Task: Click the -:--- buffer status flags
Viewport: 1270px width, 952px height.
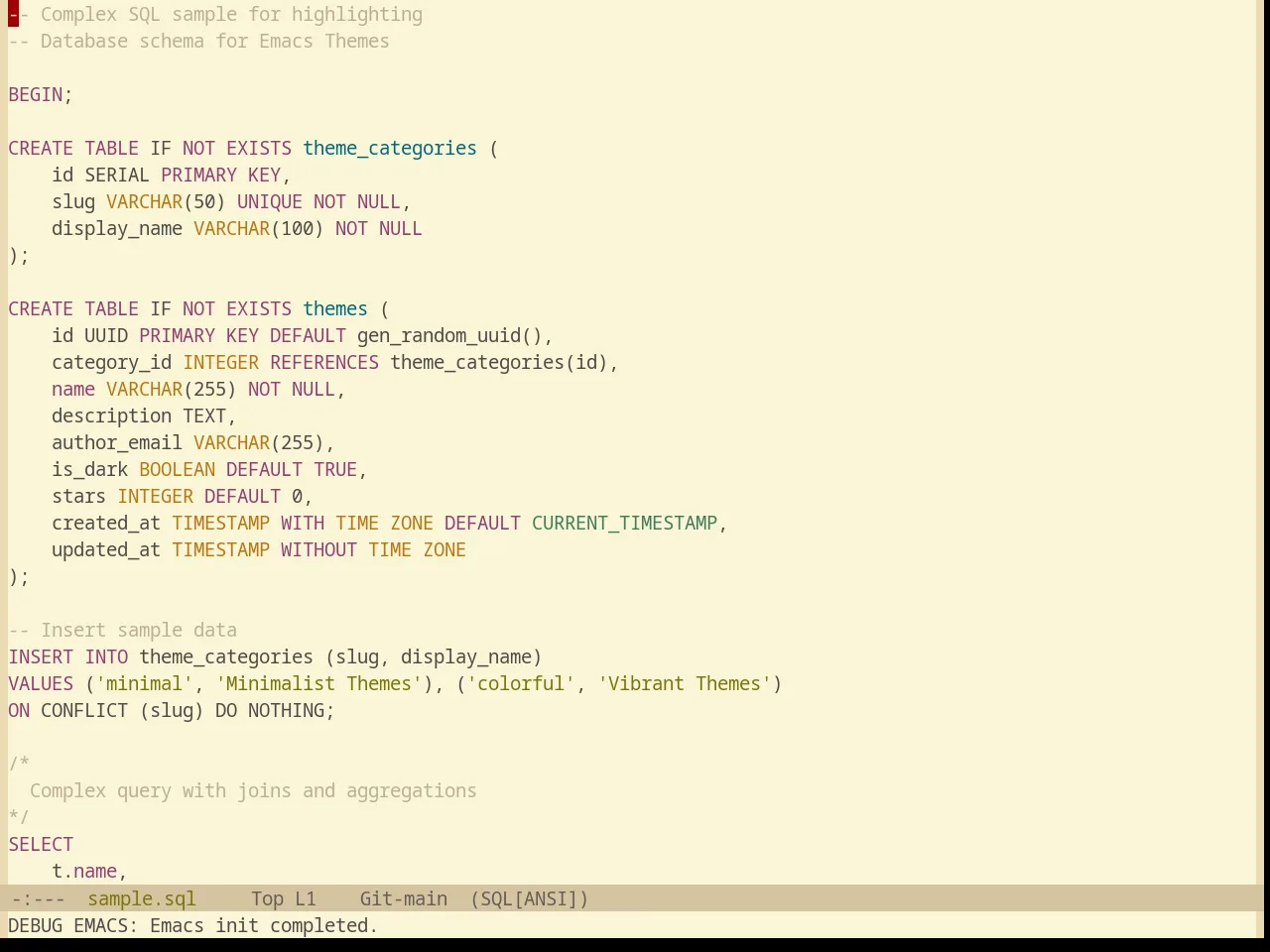Action: [x=38, y=898]
